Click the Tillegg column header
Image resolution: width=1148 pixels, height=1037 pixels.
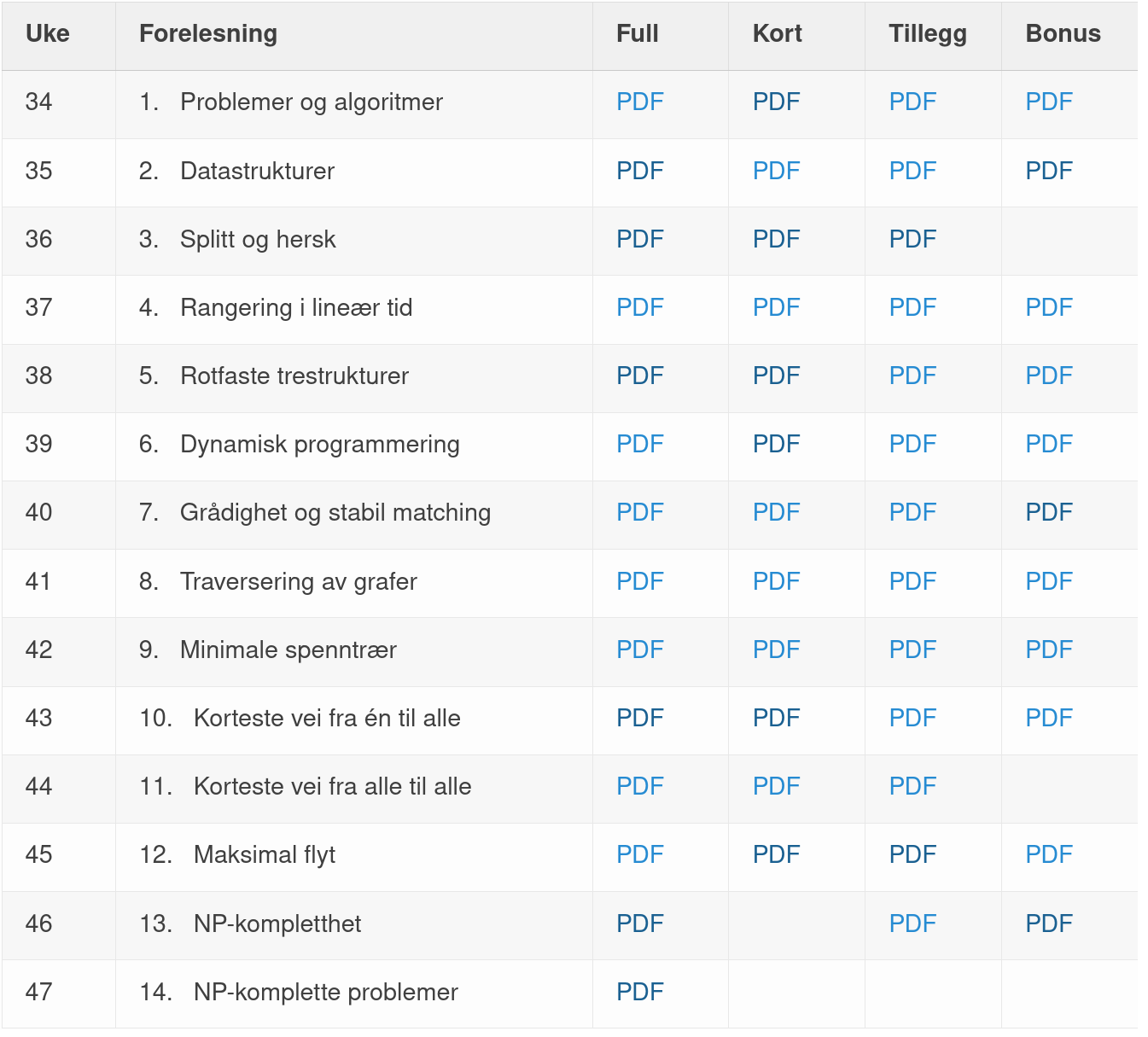pyautogui.click(x=928, y=33)
